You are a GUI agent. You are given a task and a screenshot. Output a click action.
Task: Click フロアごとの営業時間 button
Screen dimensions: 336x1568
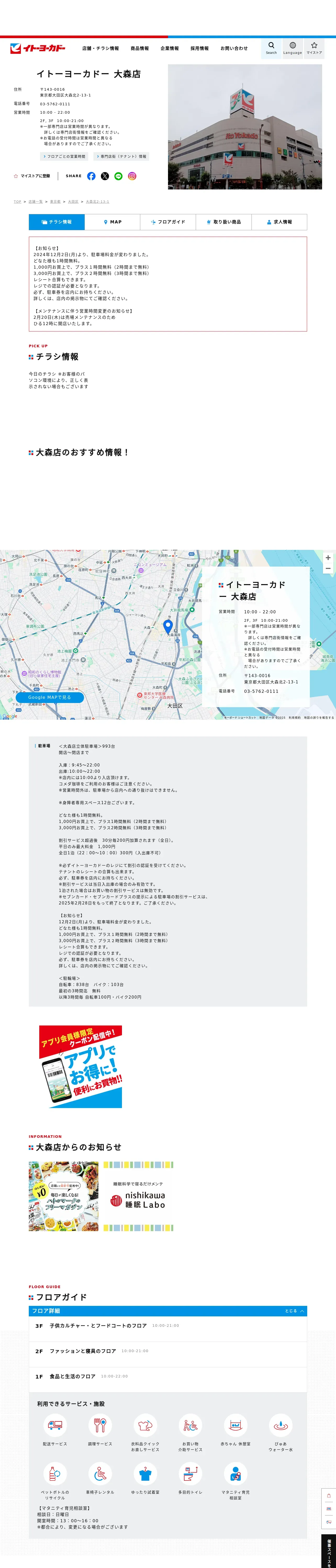tap(64, 157)
